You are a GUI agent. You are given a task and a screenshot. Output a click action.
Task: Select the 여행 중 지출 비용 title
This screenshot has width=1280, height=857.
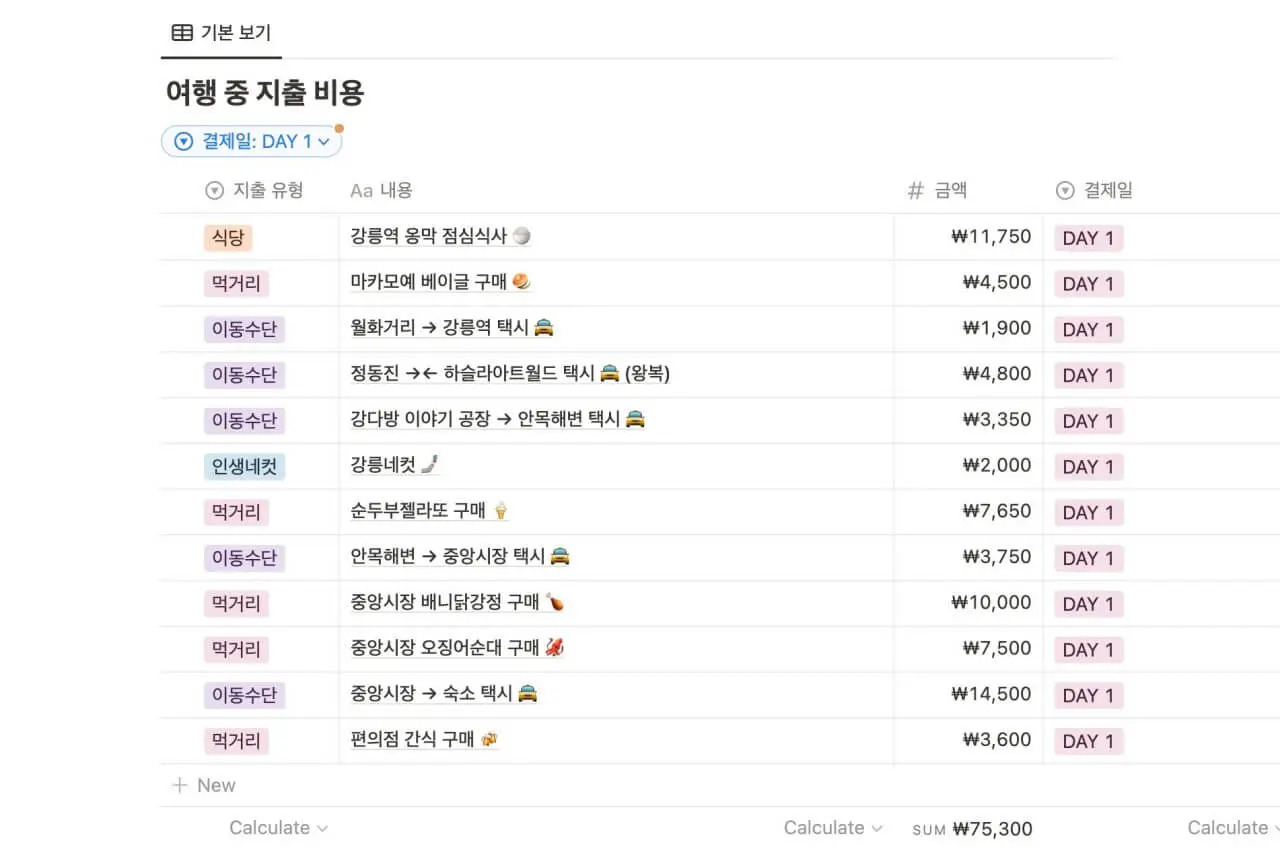pos(265,93)
